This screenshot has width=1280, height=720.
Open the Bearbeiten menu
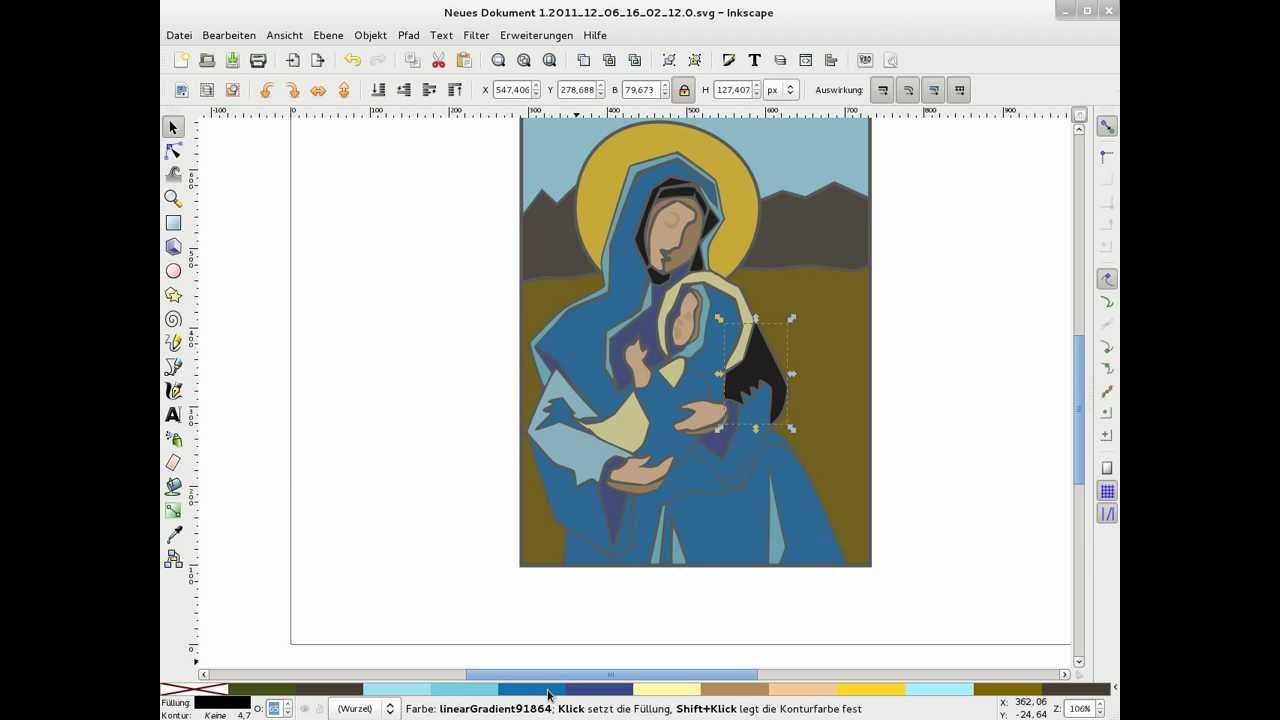pyautogui.click(x=229, y=35)
